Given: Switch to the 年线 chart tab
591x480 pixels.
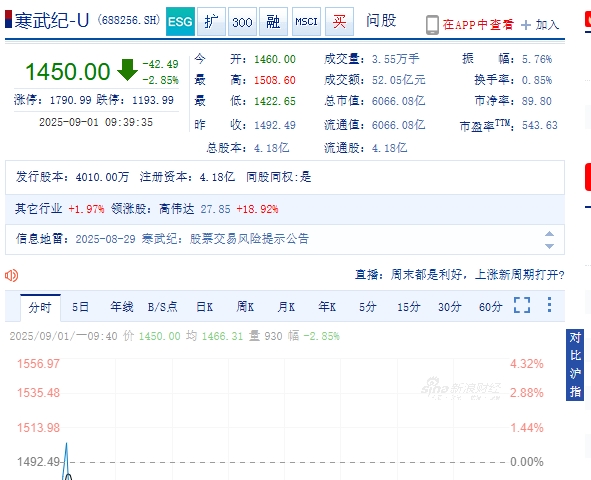Looking at the screenshot, I should [x=122, y=307].
